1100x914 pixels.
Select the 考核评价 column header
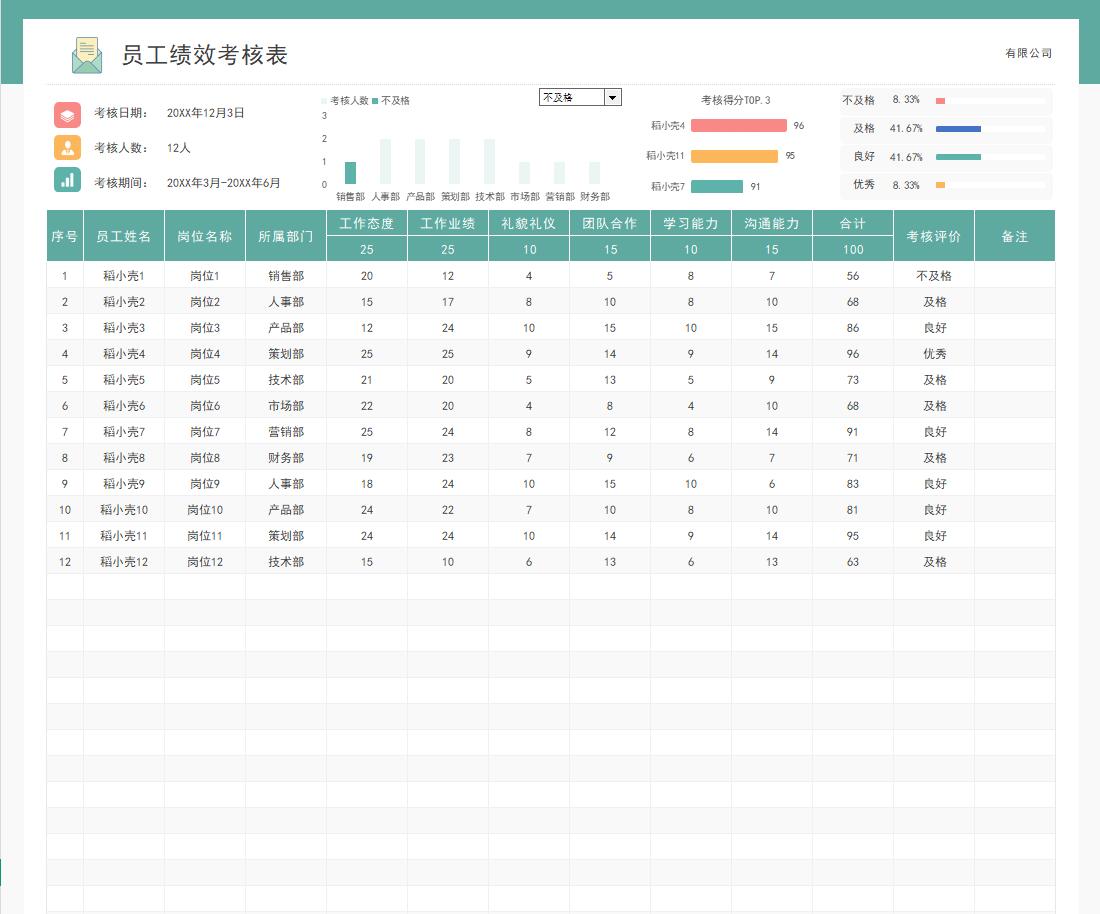[x=933, y=237]
